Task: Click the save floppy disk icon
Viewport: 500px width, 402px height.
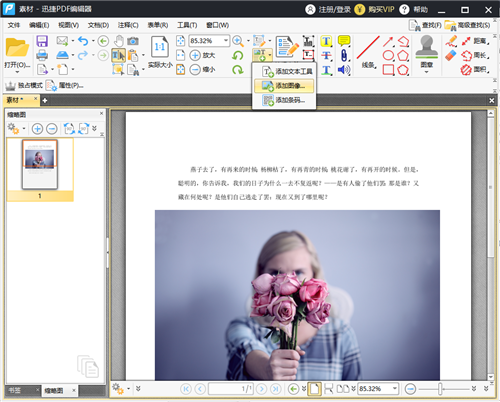Action: point(42,41)
